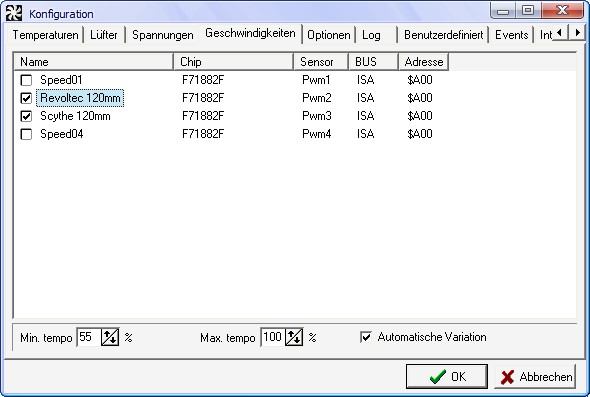The width and height of the screenshot is (590, 397).
Task: Maximize the Konfiguration window
Action: click(528, 11)
